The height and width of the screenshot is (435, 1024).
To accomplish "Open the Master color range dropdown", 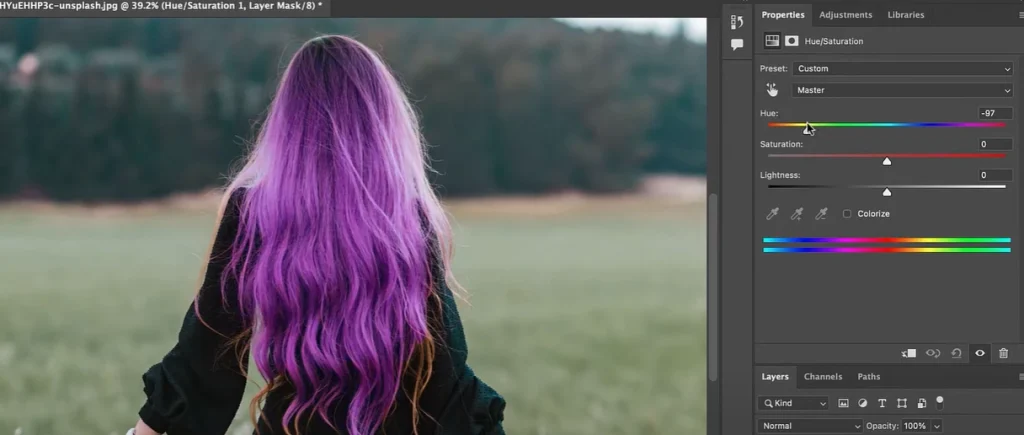I will point(902,90).
